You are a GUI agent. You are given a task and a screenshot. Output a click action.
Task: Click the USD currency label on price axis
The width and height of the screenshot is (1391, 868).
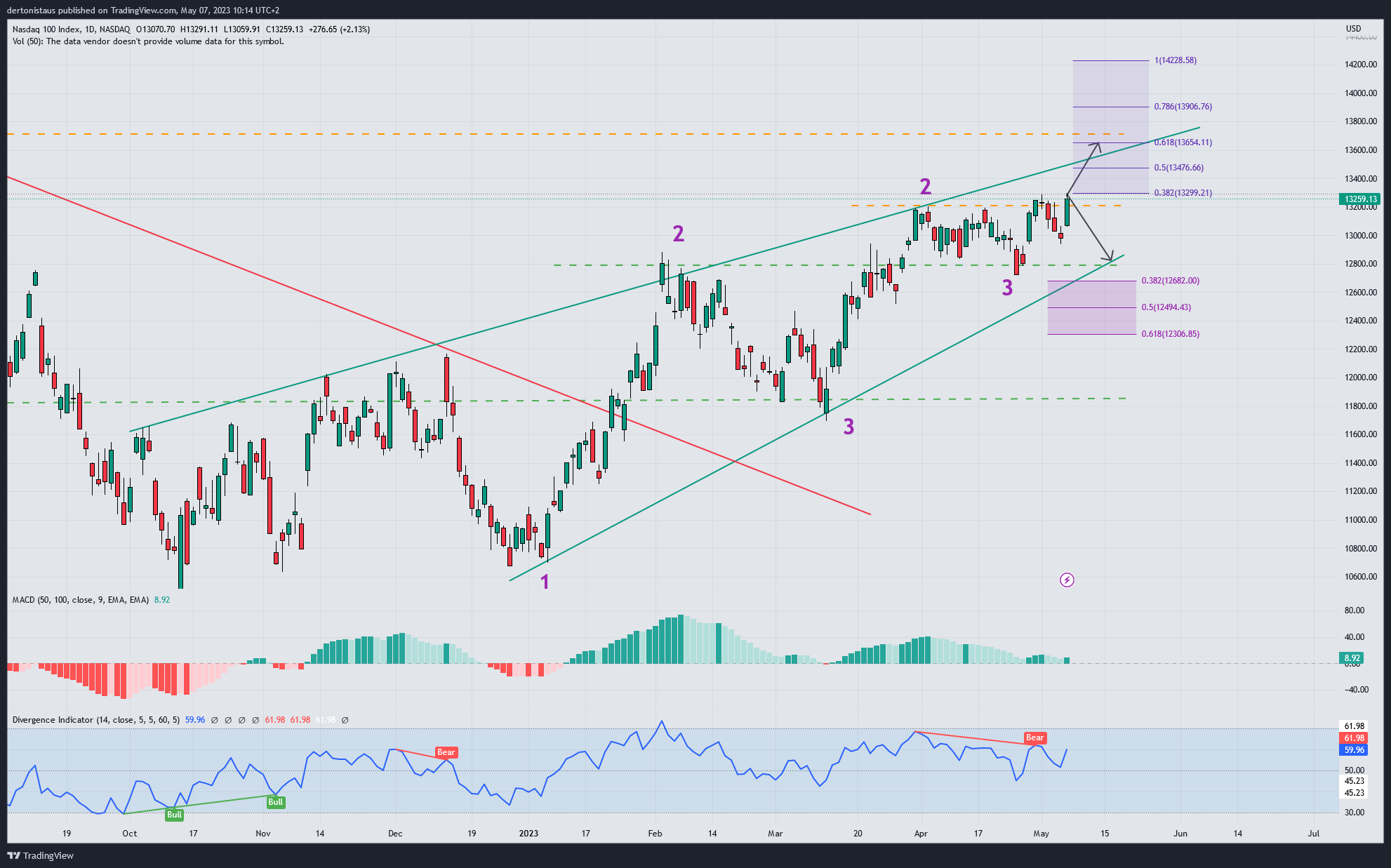(x=1353, y=29)
